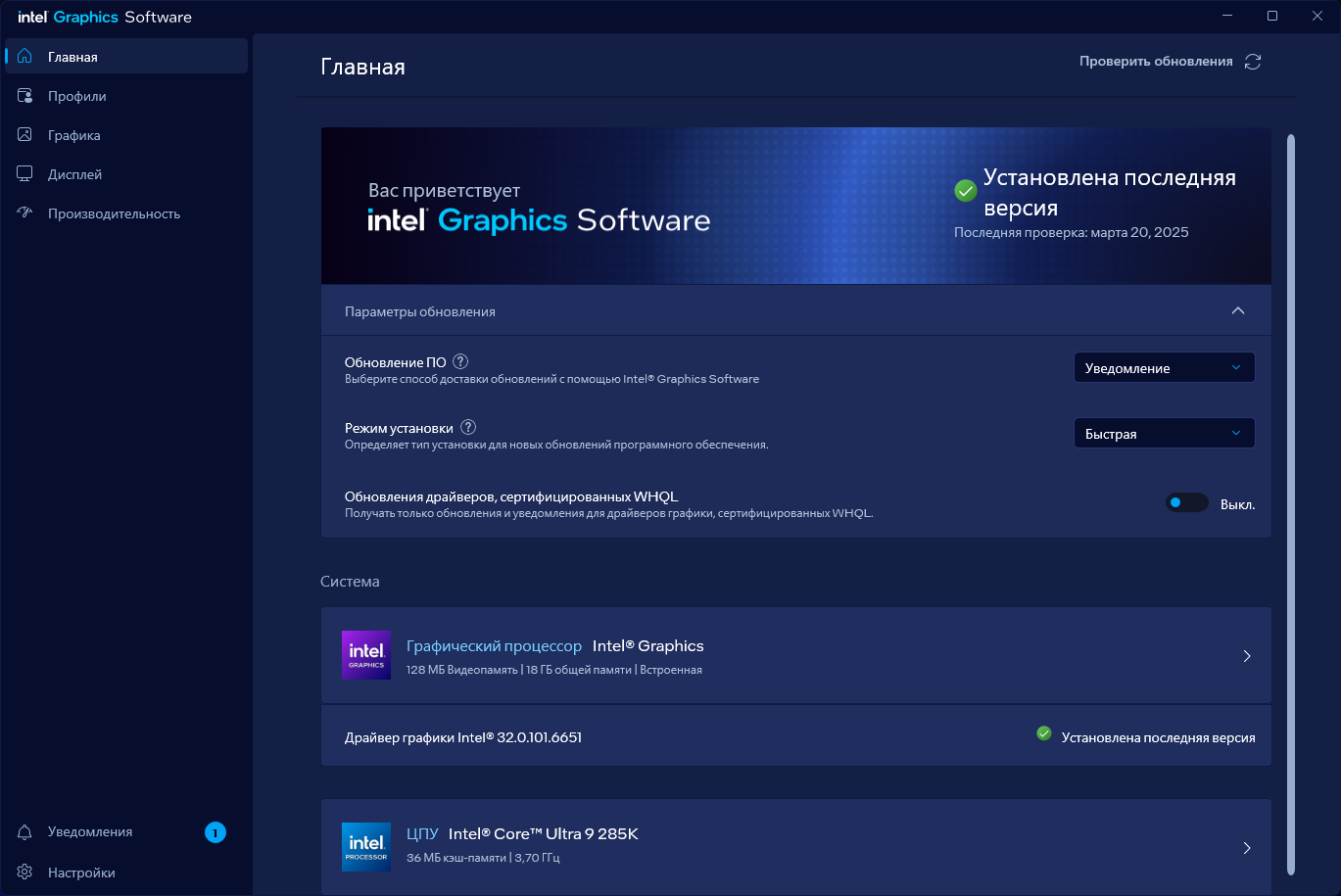Open the Режим установки dropdown set to Быстрая
This screenshot has width=1341, height=896.
pos(1165,434)
